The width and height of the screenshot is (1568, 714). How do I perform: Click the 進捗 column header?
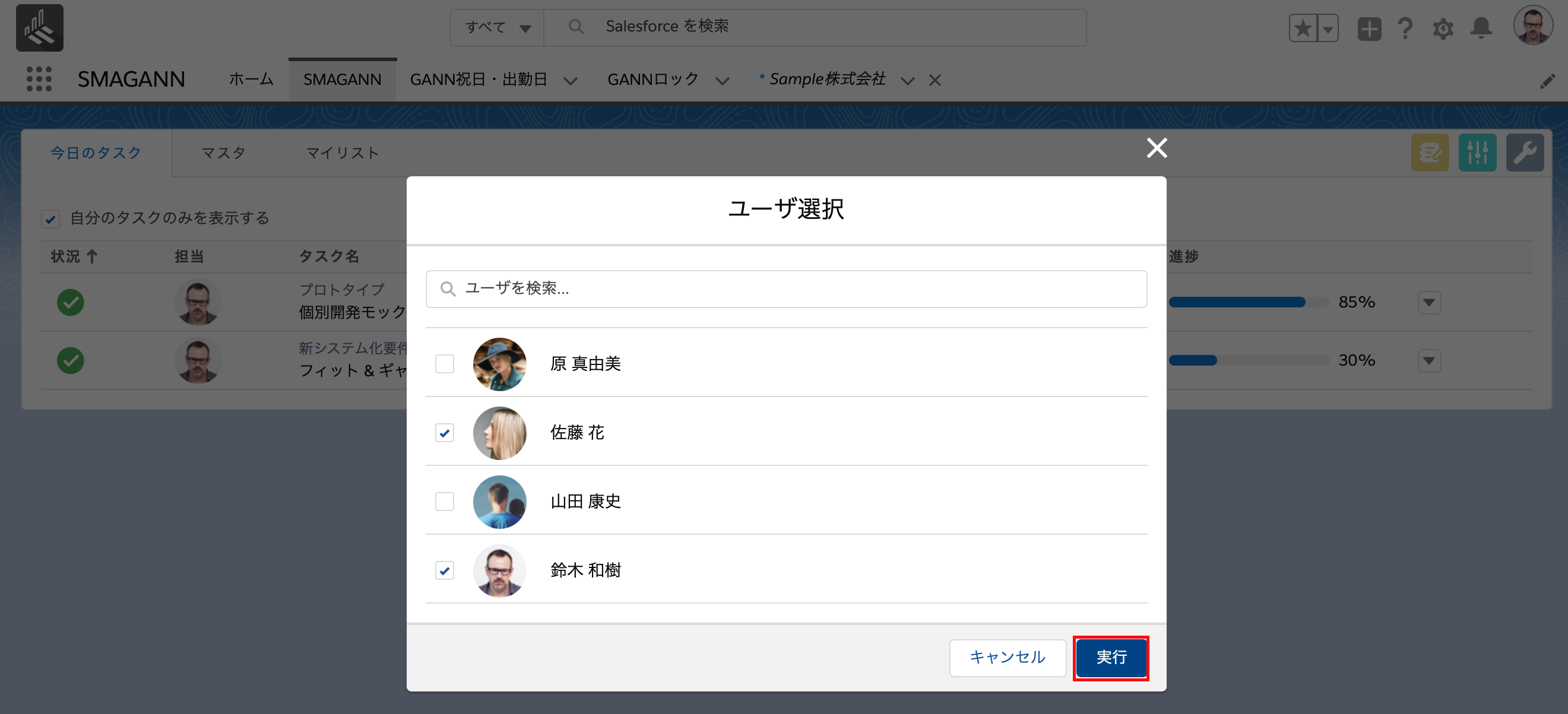click(x=1183, y=256)
